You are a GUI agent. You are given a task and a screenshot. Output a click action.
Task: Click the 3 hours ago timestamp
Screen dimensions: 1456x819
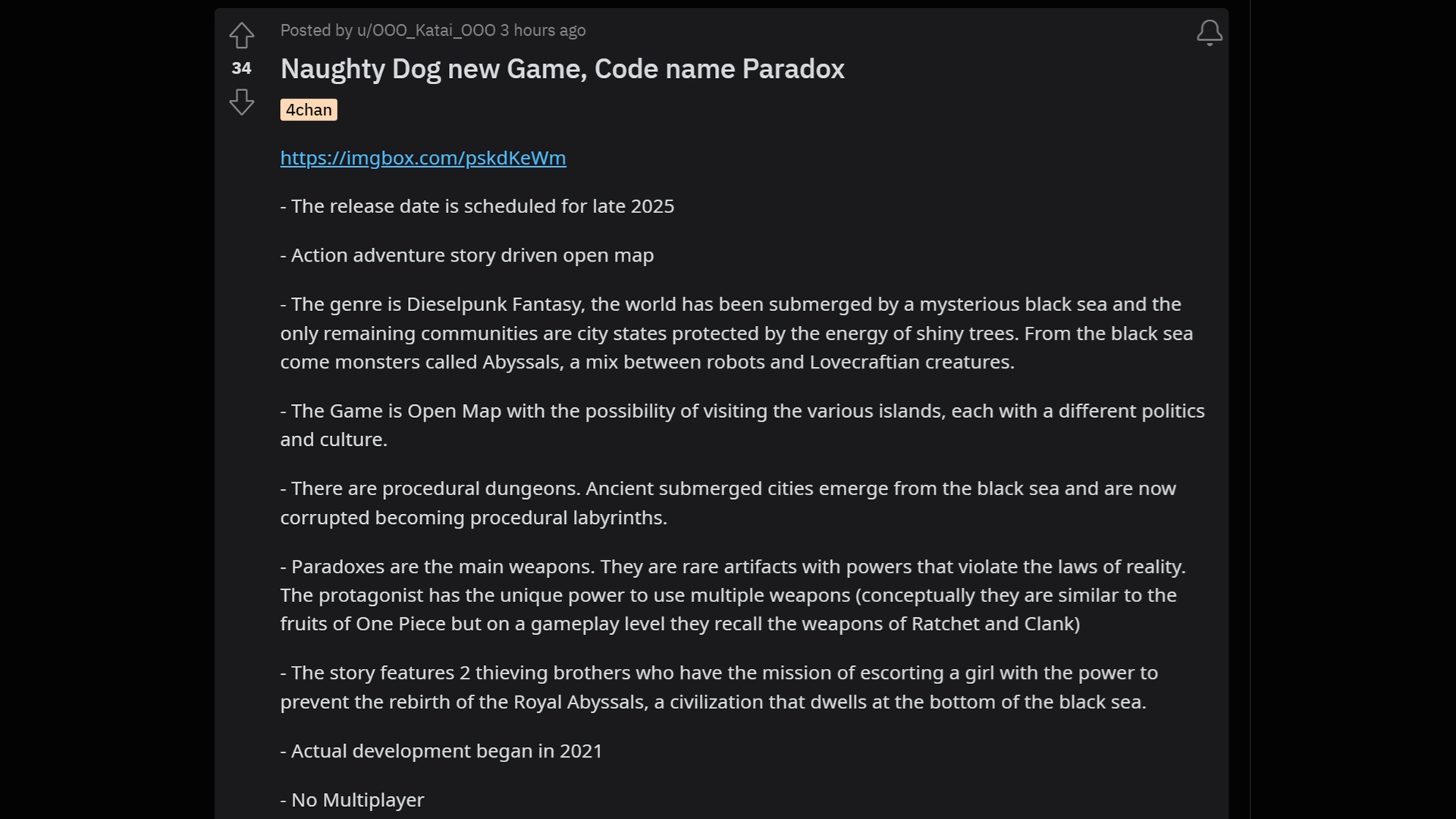543,30
